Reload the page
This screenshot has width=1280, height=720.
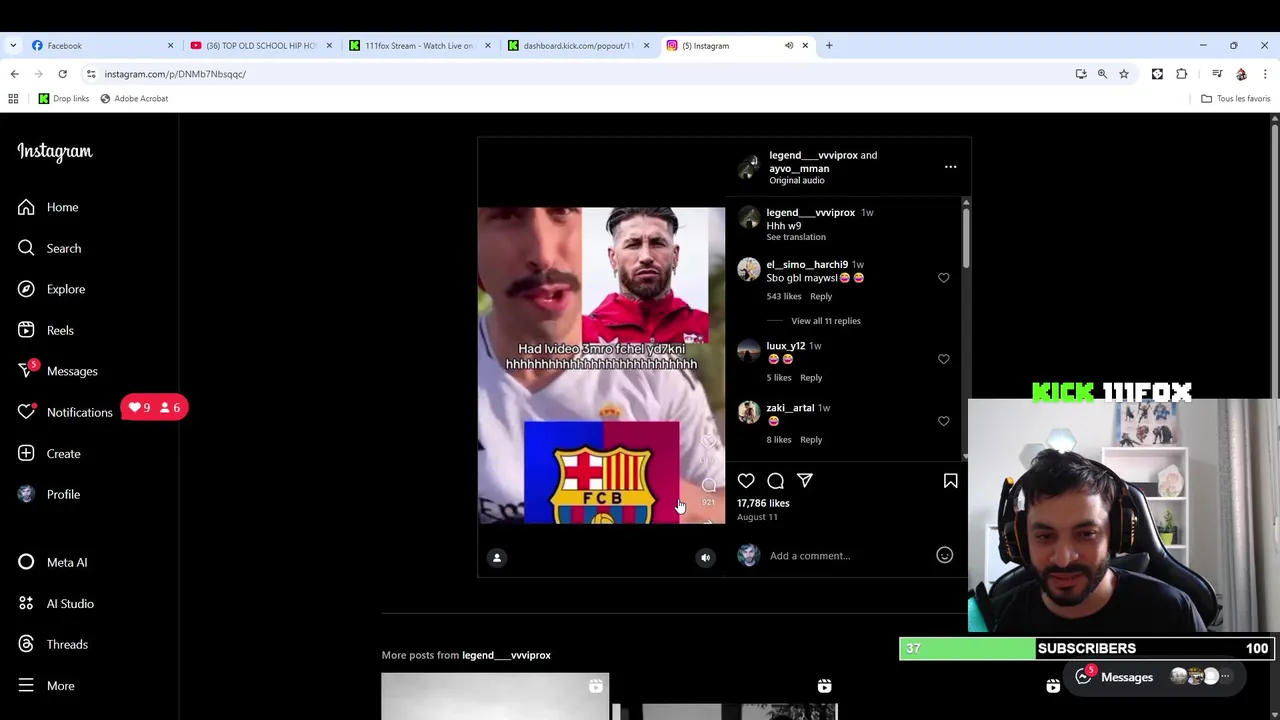tap(62, 74)
